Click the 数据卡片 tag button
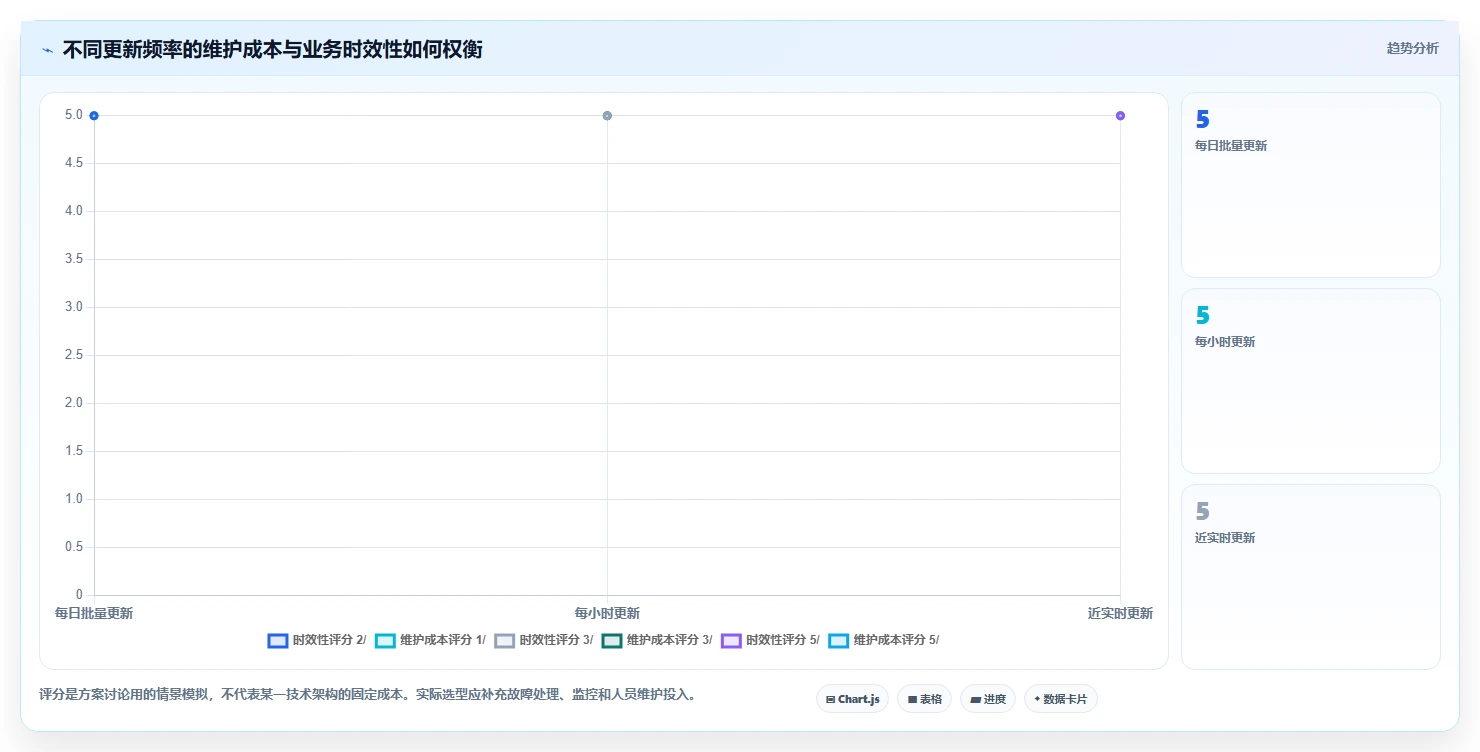The height and width of the screenshot is (752, 1480). pos(1061,699)
